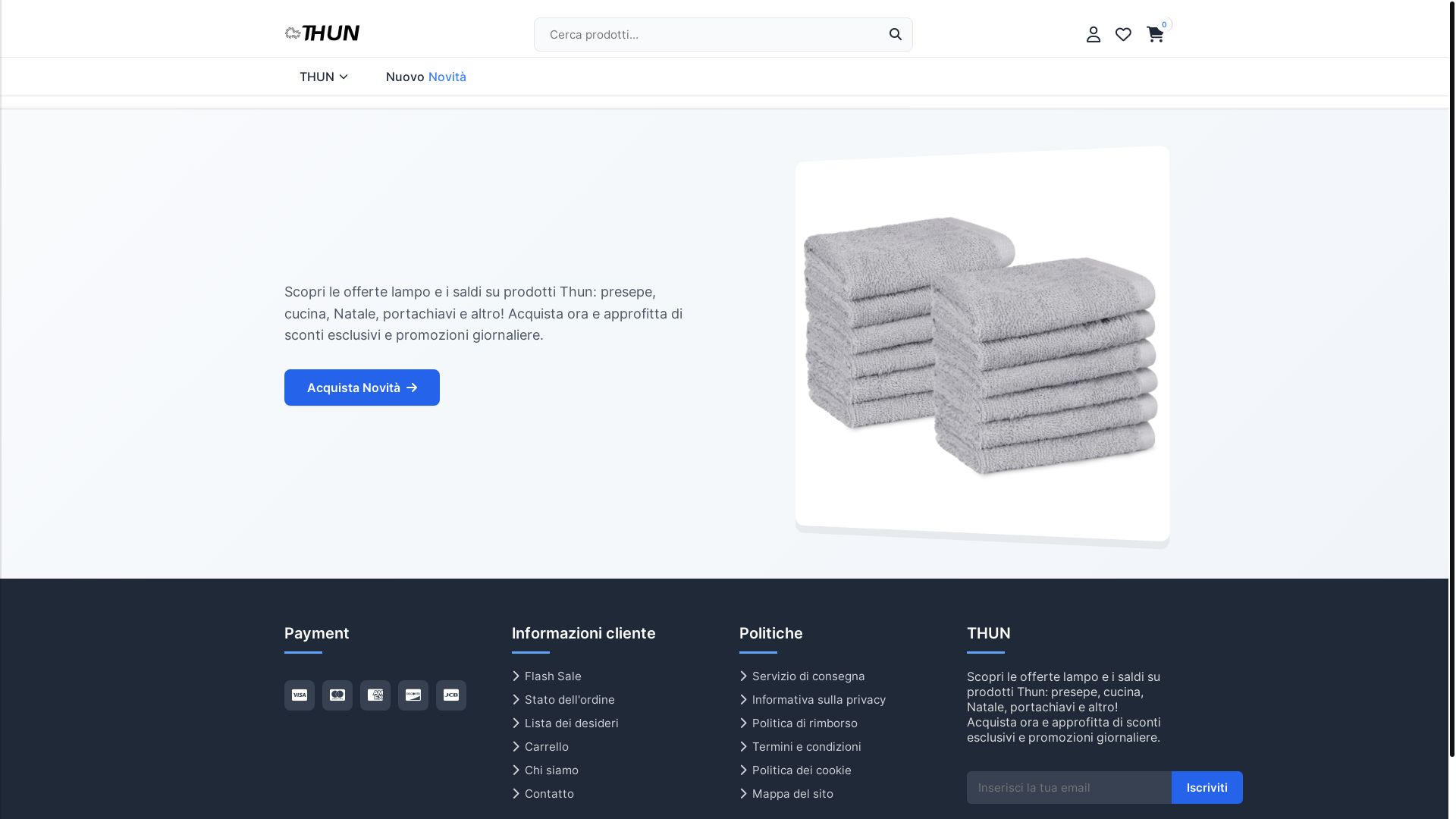Open the Informativa sulla privacy link

(x=813, y=699)
